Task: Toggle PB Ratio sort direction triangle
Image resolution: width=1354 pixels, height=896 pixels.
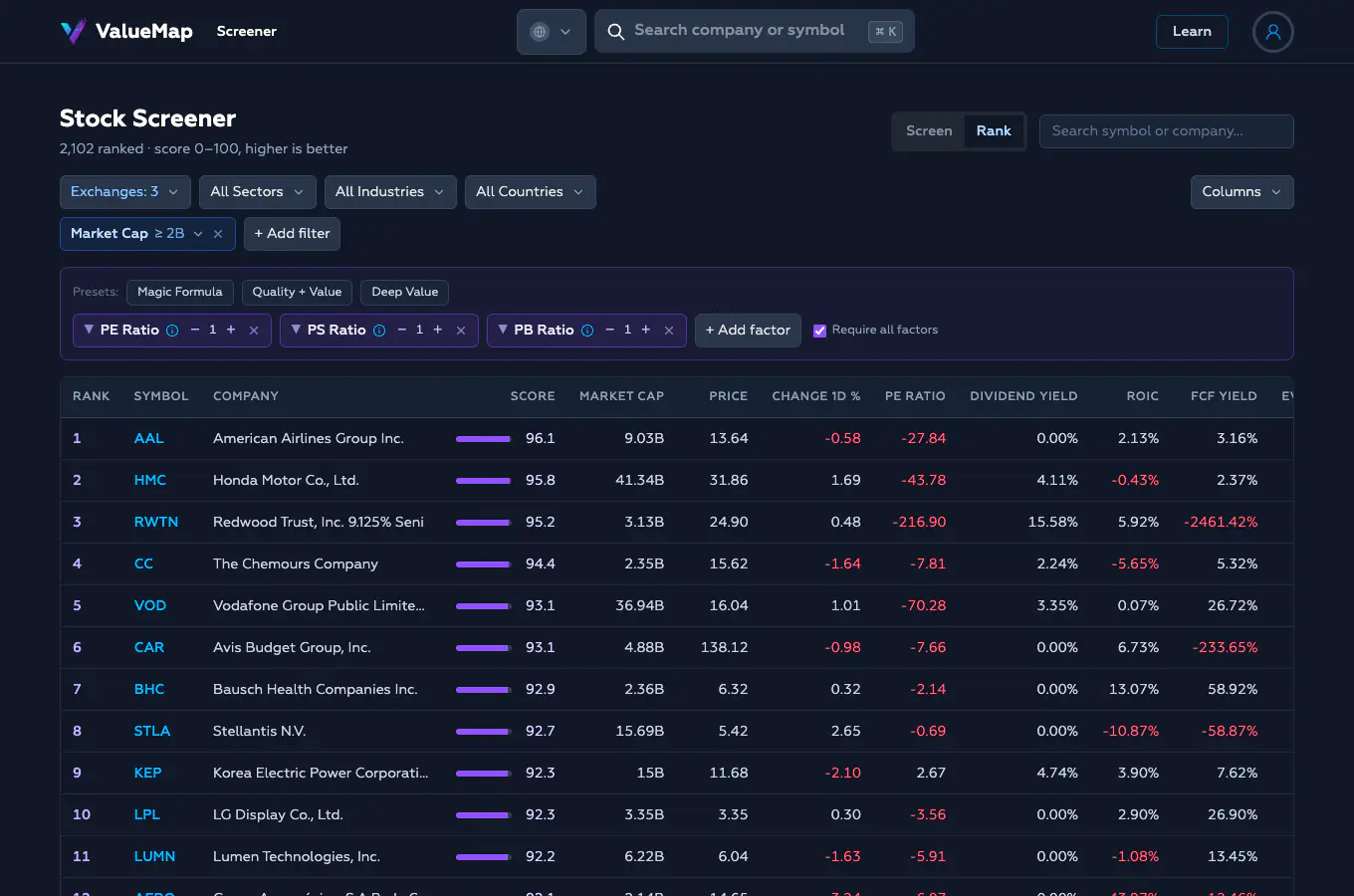Action: (x=503, y=330)
